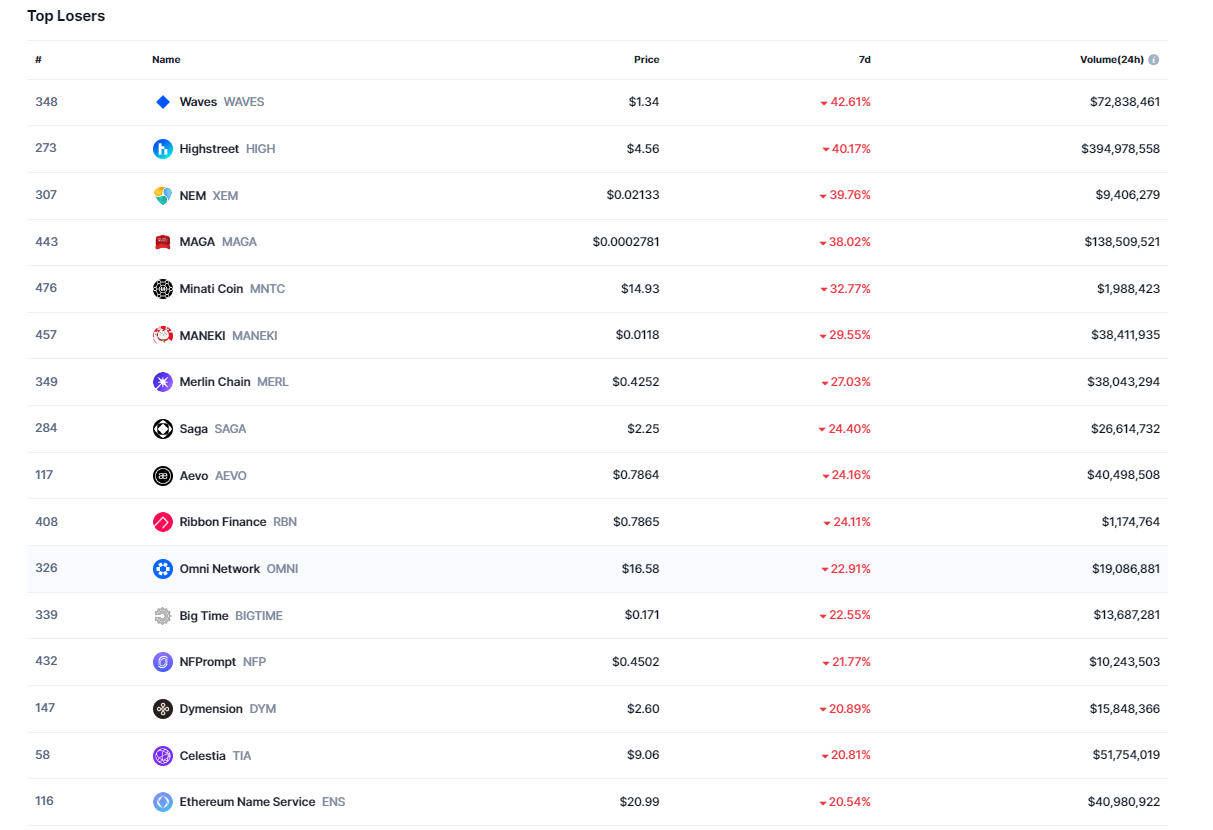Click the Merlin Chain logo icon
Image resolution: width=1213 pixels, height=830 pixels.
[x=163, y=382]
